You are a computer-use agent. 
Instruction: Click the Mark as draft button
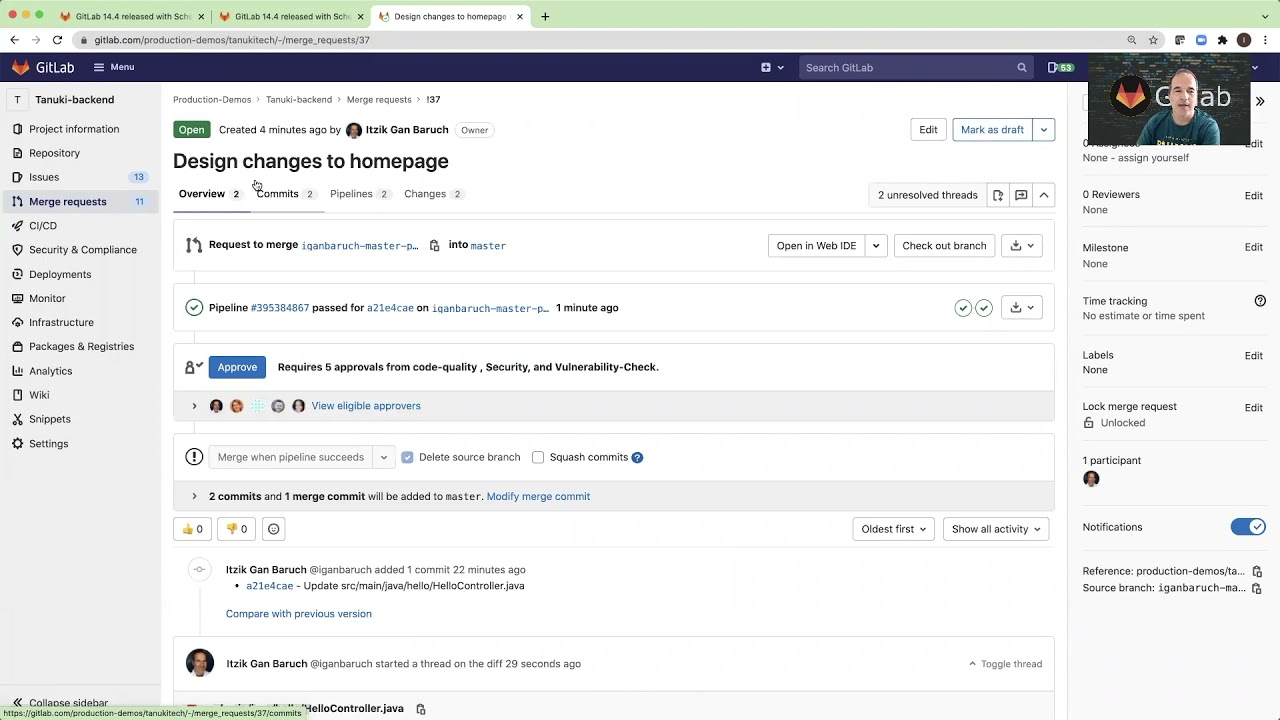coord(992,130)
